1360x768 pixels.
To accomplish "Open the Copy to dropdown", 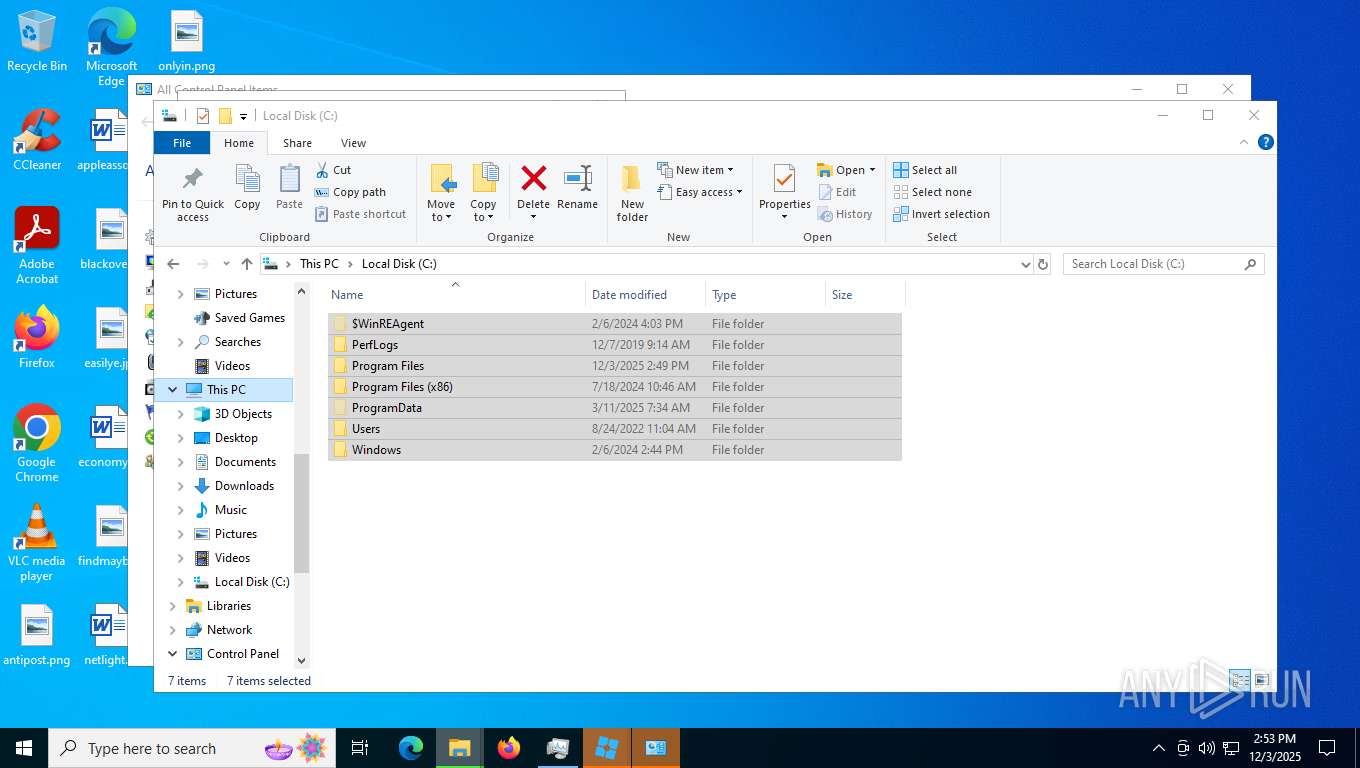I will click(x=484, y=194).
